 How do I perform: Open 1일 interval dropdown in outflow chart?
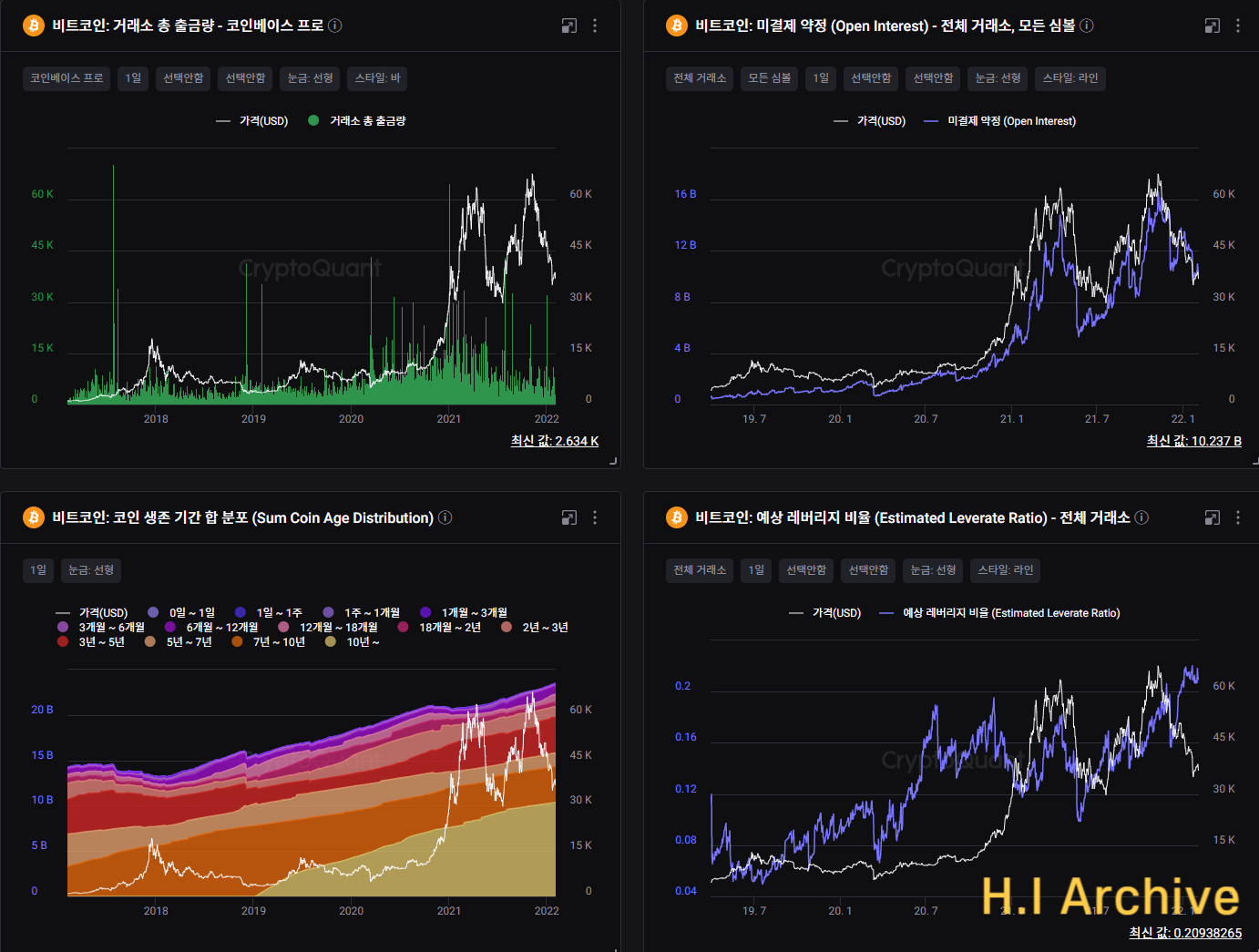click(x=133, y=78)
